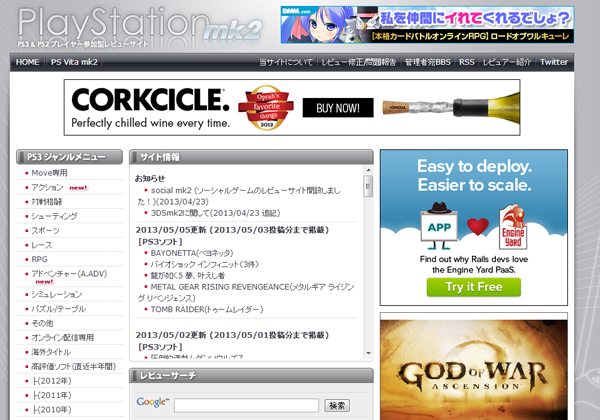
Task: Click the Google logo in レビューサーチ
Action: pyautogui.click(x=152, y=402)
